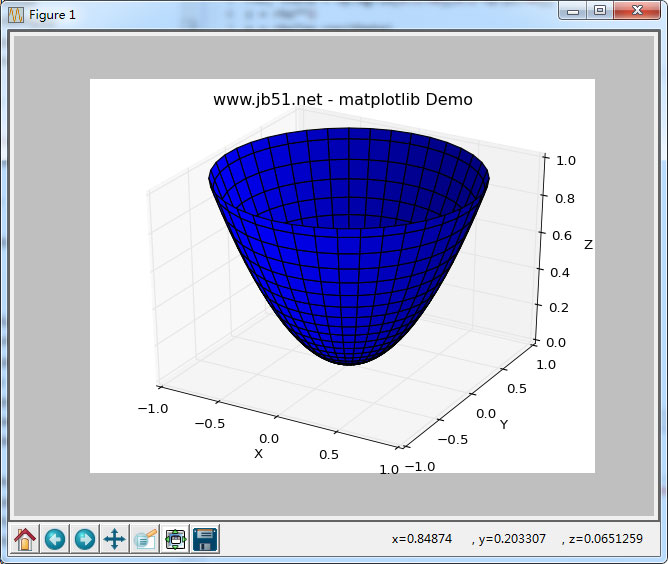Click the status readout z=0.0651259
Screen dimensions: 668x564
click(605, 539)
